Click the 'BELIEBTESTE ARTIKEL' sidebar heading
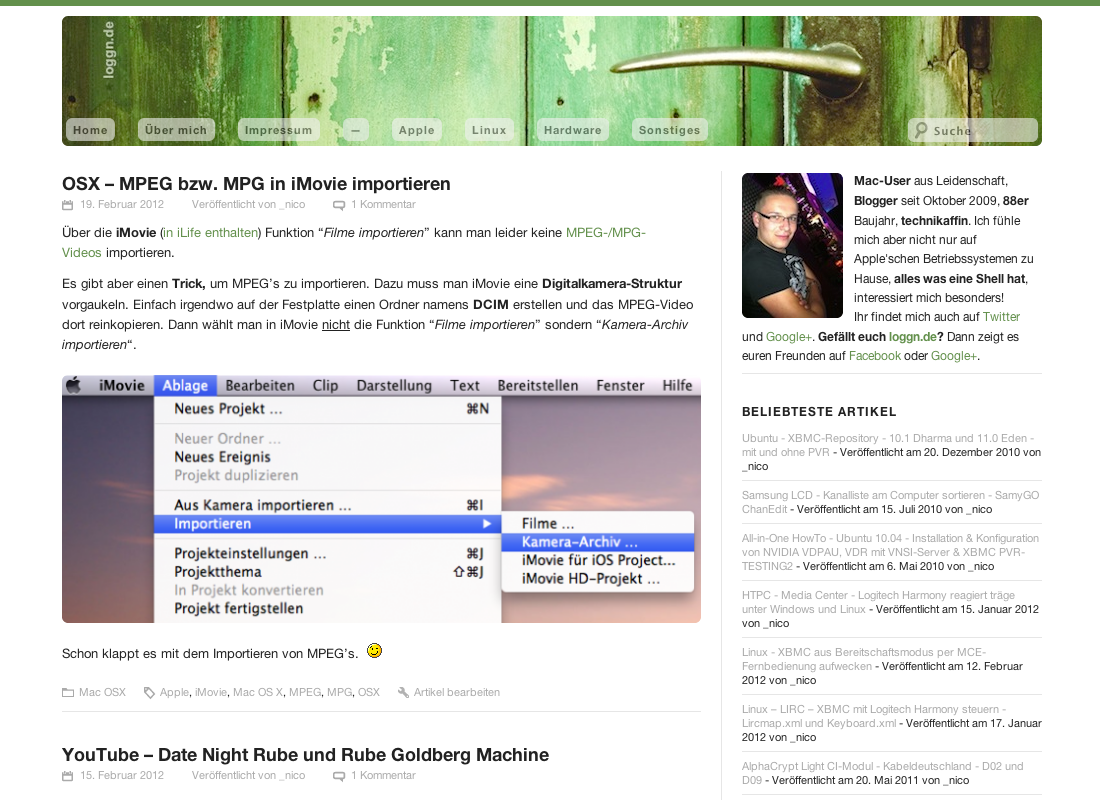1100x800 pixels. point(819,412)
